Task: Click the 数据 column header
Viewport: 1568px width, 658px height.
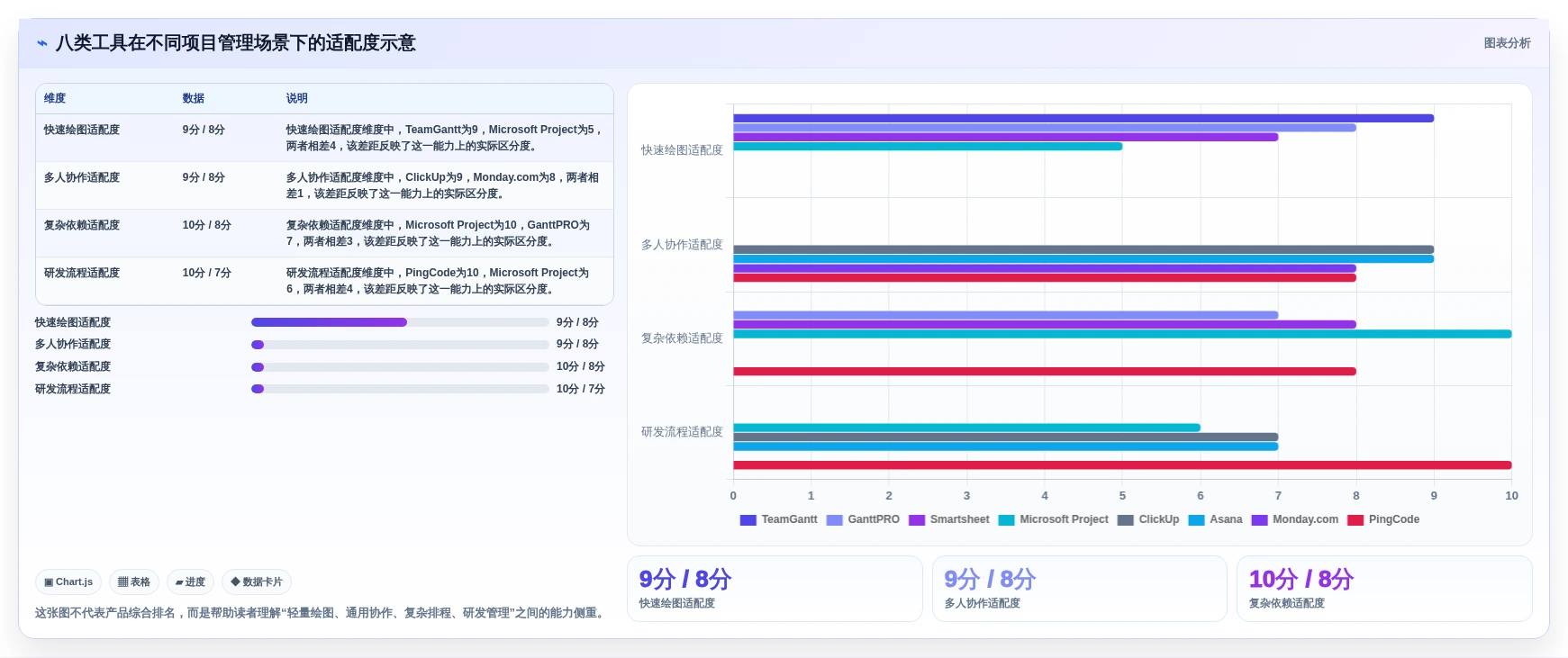Action: click(x=194, y=99)
